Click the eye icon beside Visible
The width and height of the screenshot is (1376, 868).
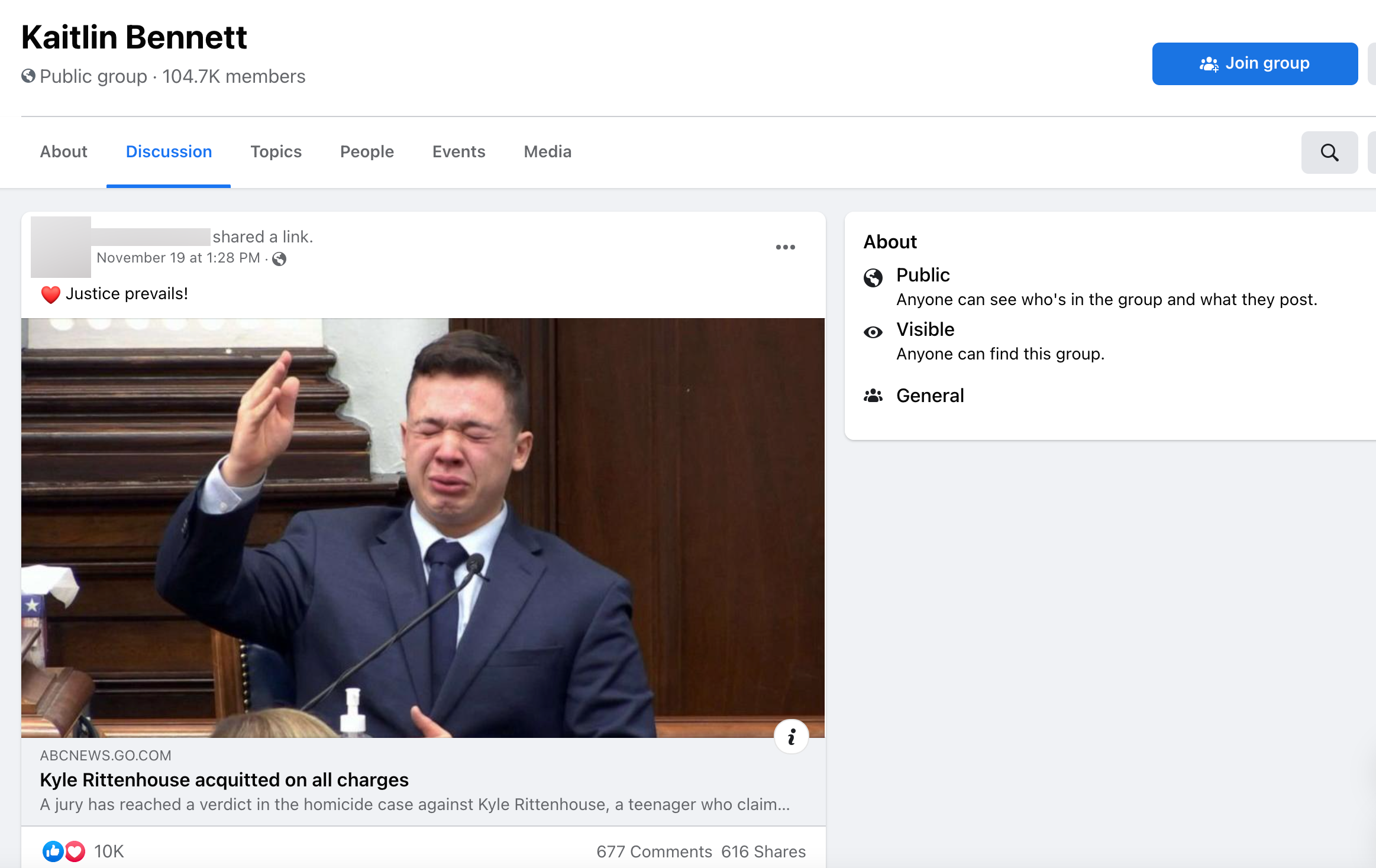pos(874,332)
